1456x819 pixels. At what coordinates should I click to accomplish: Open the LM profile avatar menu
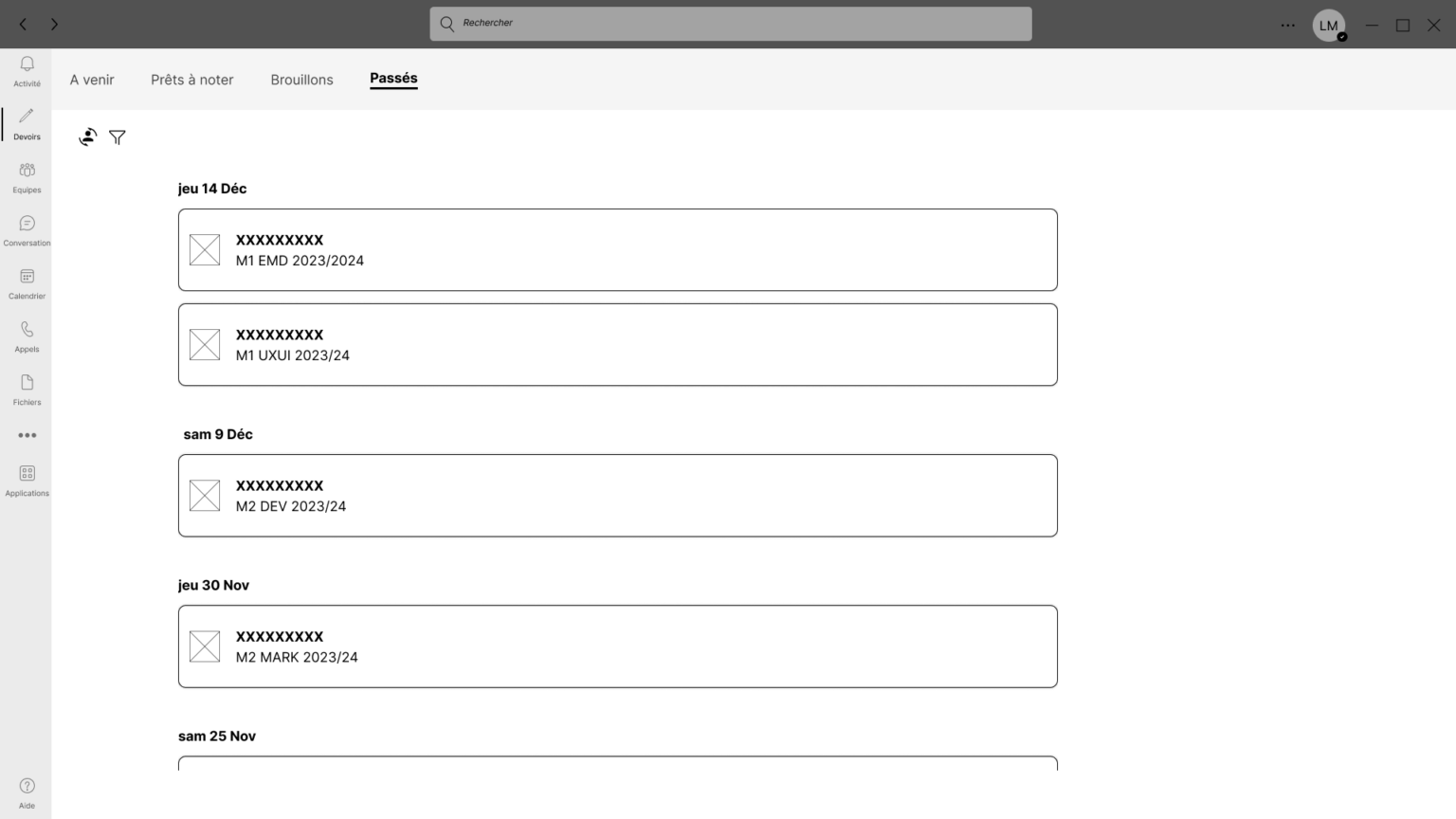pos(1328,26)
